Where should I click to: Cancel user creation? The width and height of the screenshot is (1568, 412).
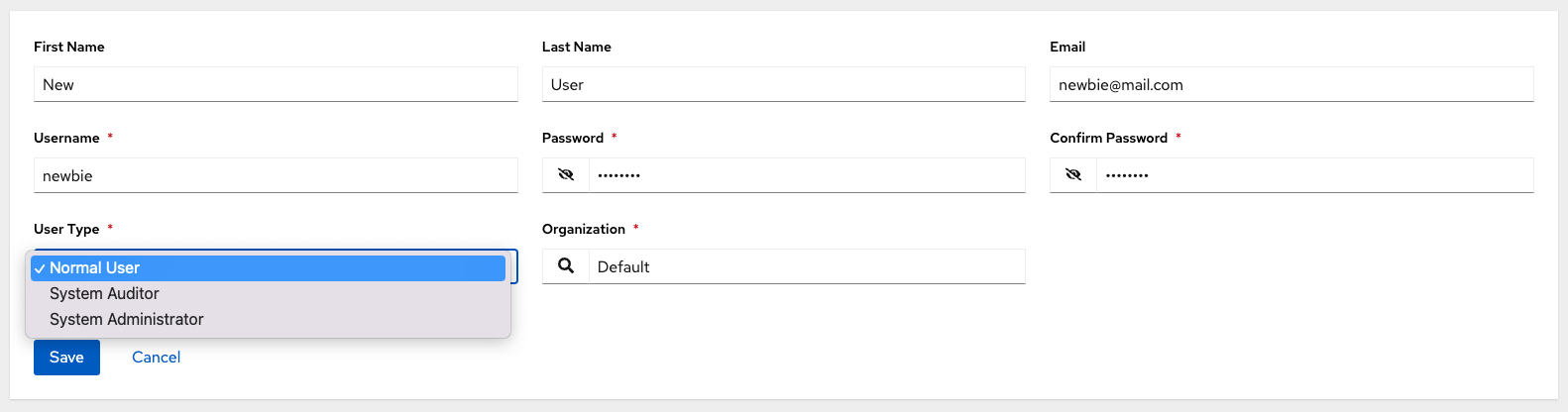coord(156,358)
